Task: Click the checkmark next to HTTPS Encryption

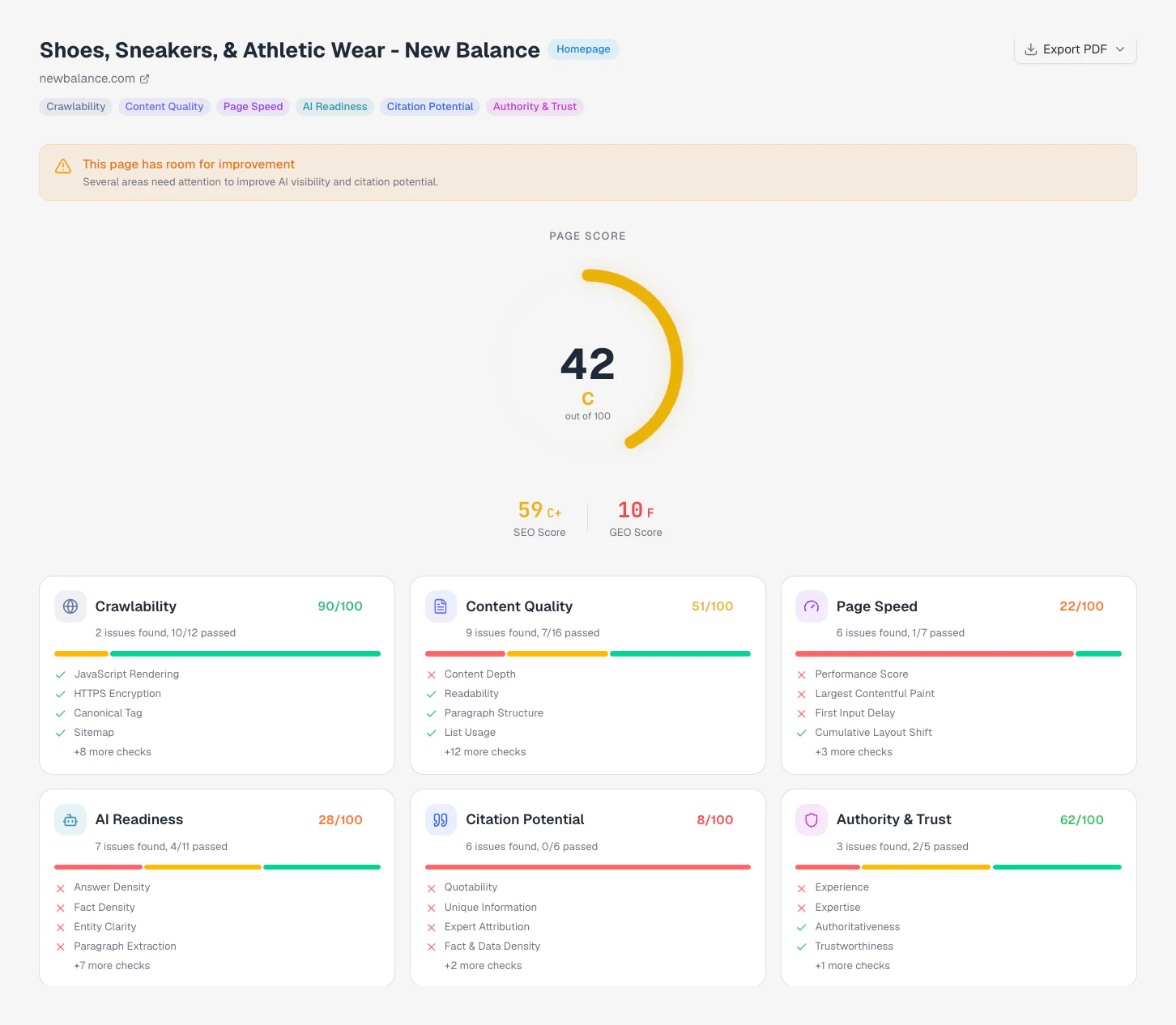Action: [x=60, y=694]
